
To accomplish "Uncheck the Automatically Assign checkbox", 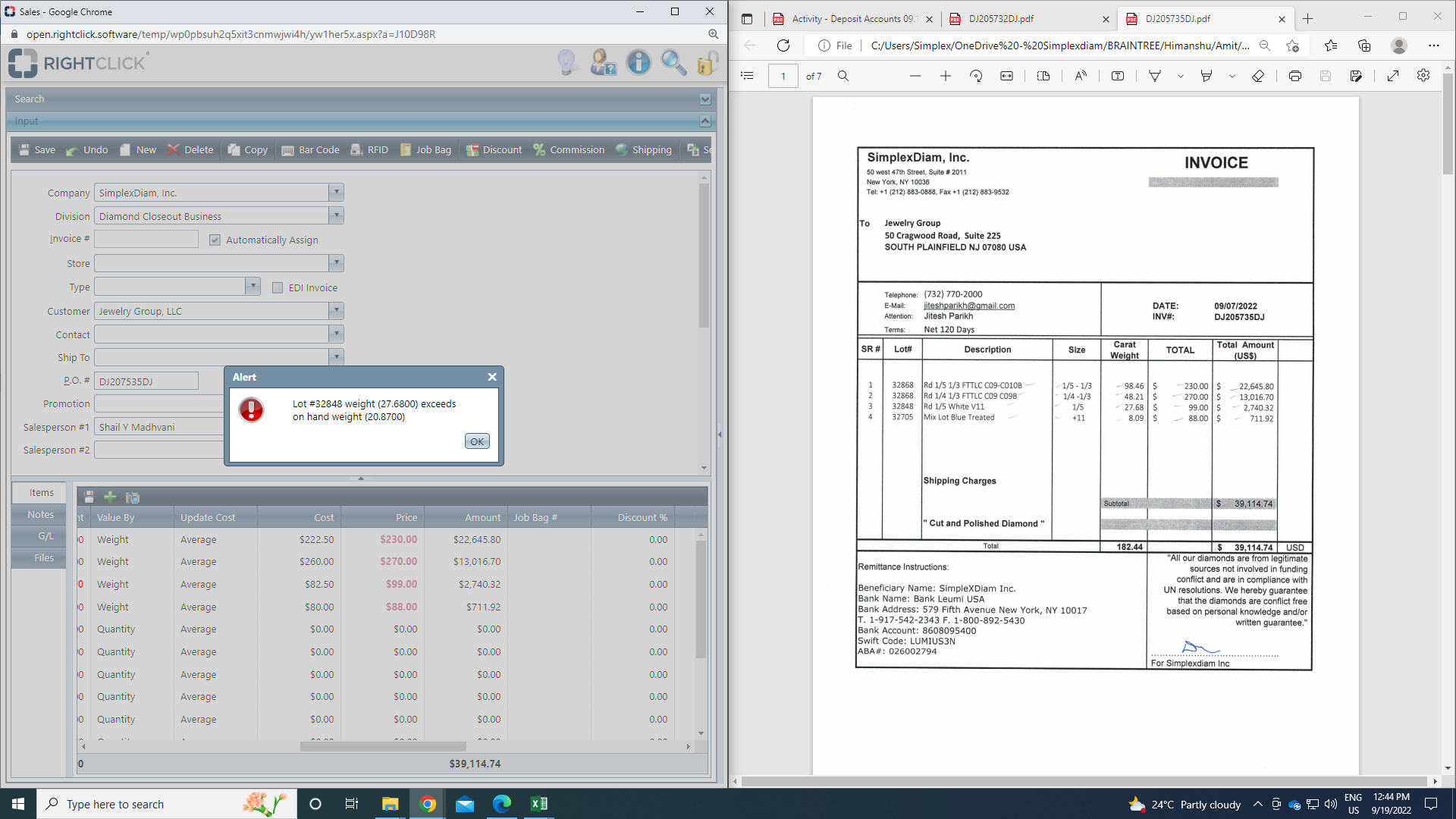I will [215, 240].
